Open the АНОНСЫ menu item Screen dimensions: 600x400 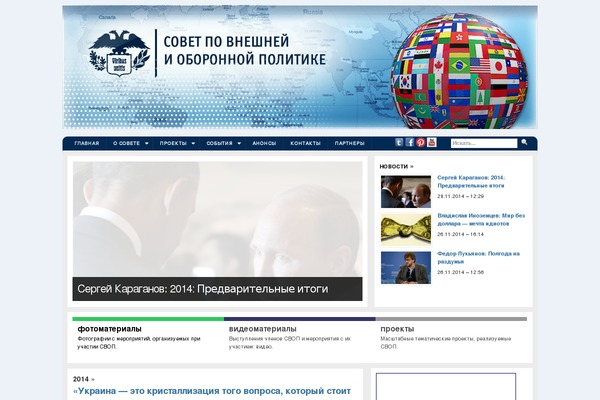click(264, 143)
